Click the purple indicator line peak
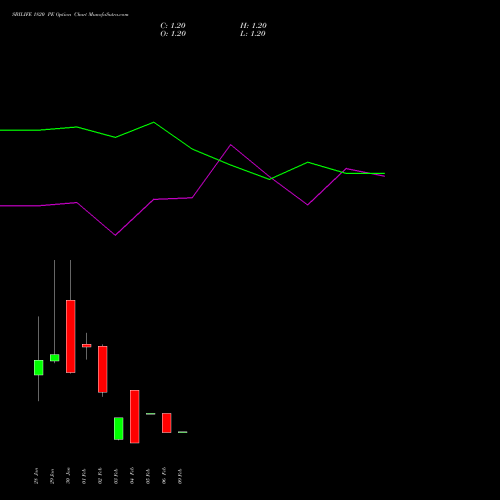 coord(231,145)
